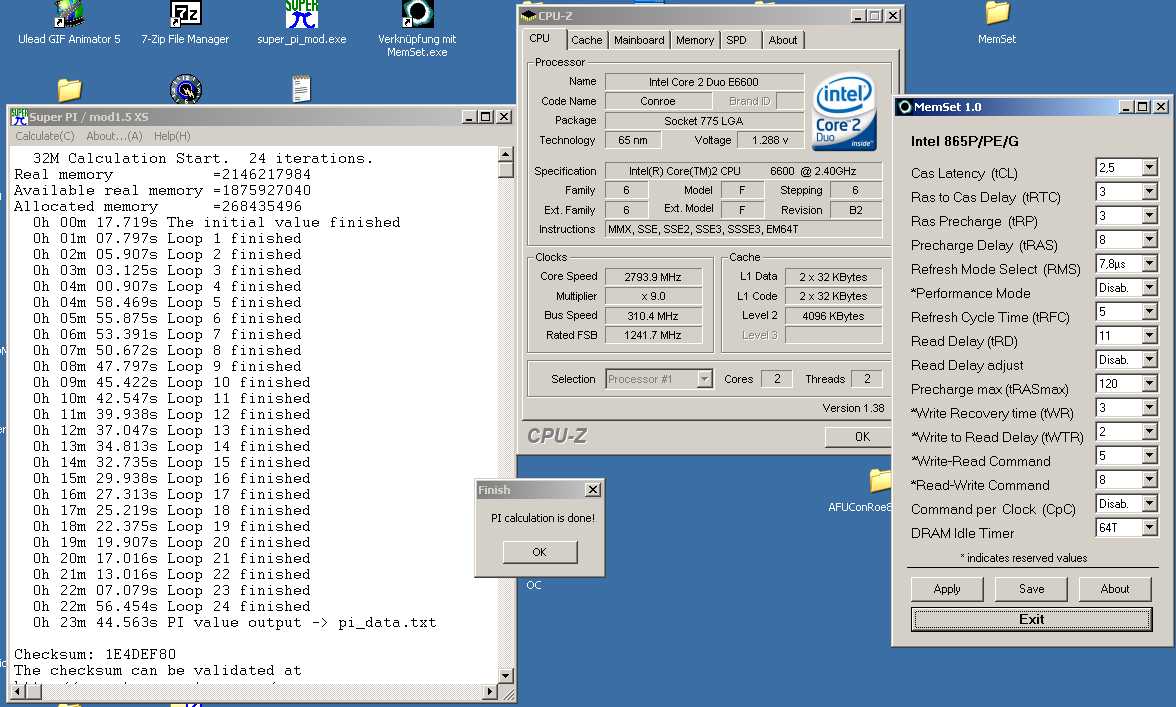This screenshot has width=1176, height=707.
Task: Open 7-Zip File Manager desktop shortcut
Action: click(185, 13)
